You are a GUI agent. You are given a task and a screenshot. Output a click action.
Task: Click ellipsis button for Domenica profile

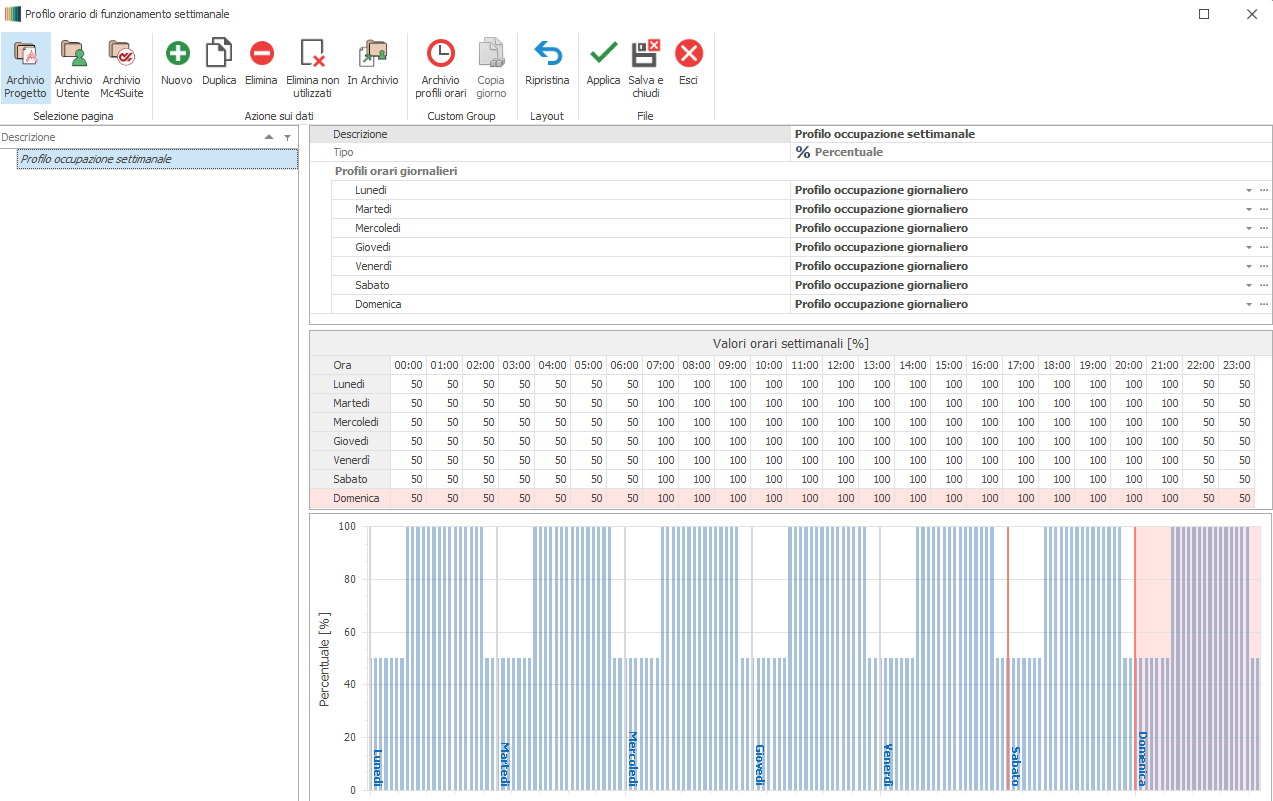click(x=1263, y=304)
